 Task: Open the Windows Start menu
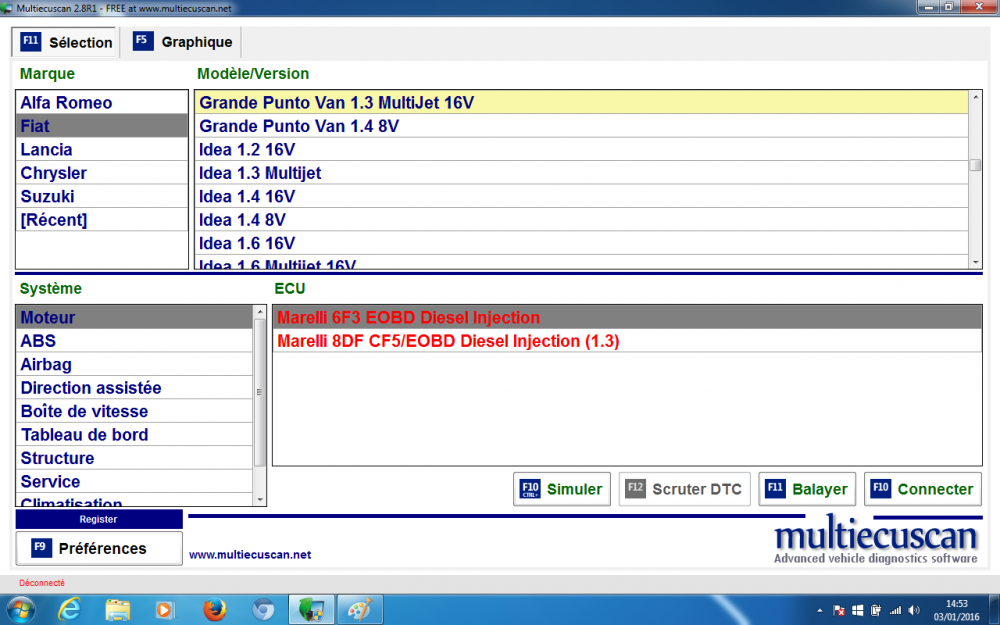coord(20,610)
